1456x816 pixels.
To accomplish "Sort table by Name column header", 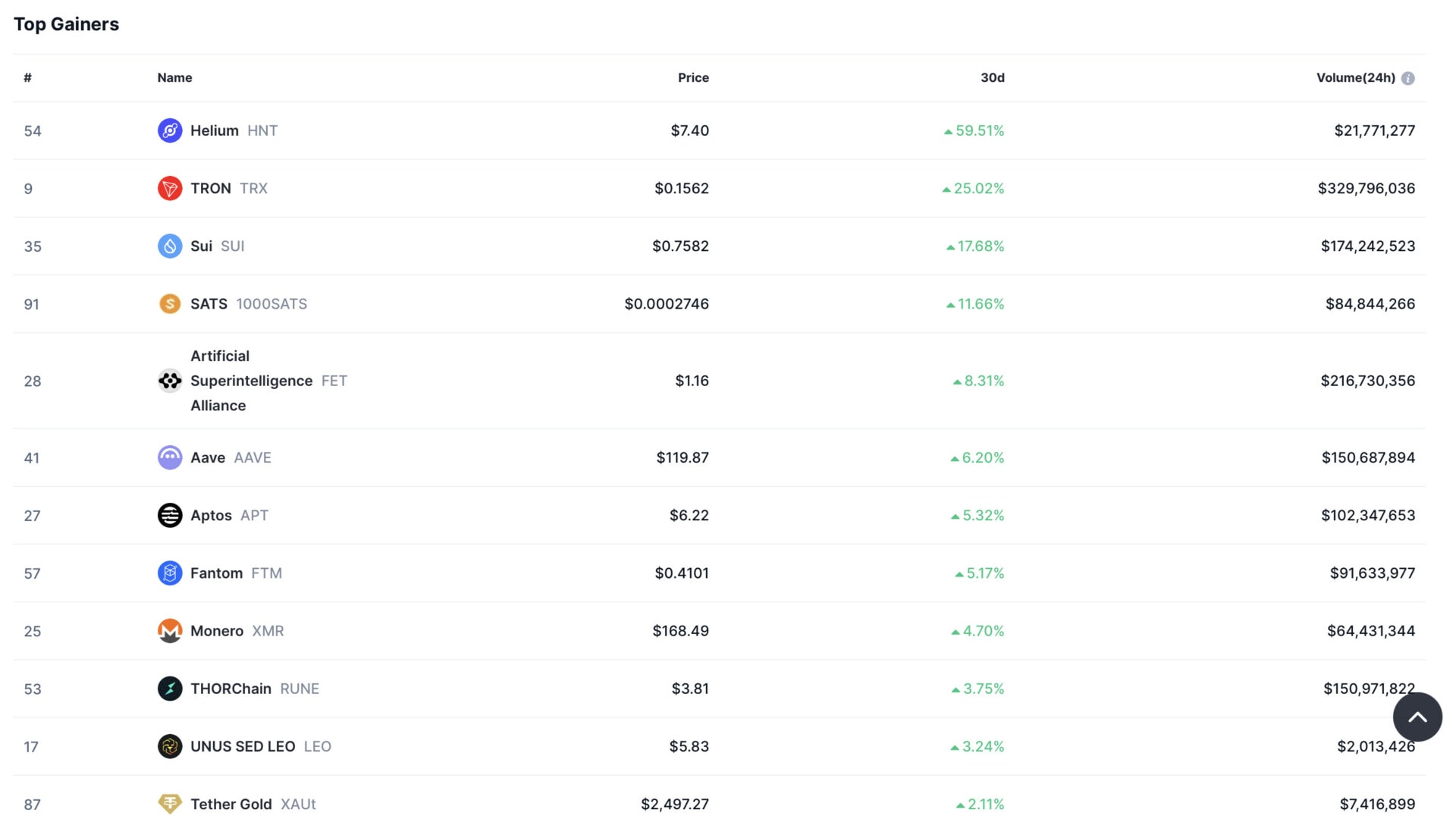I will (x=174, y=77).
